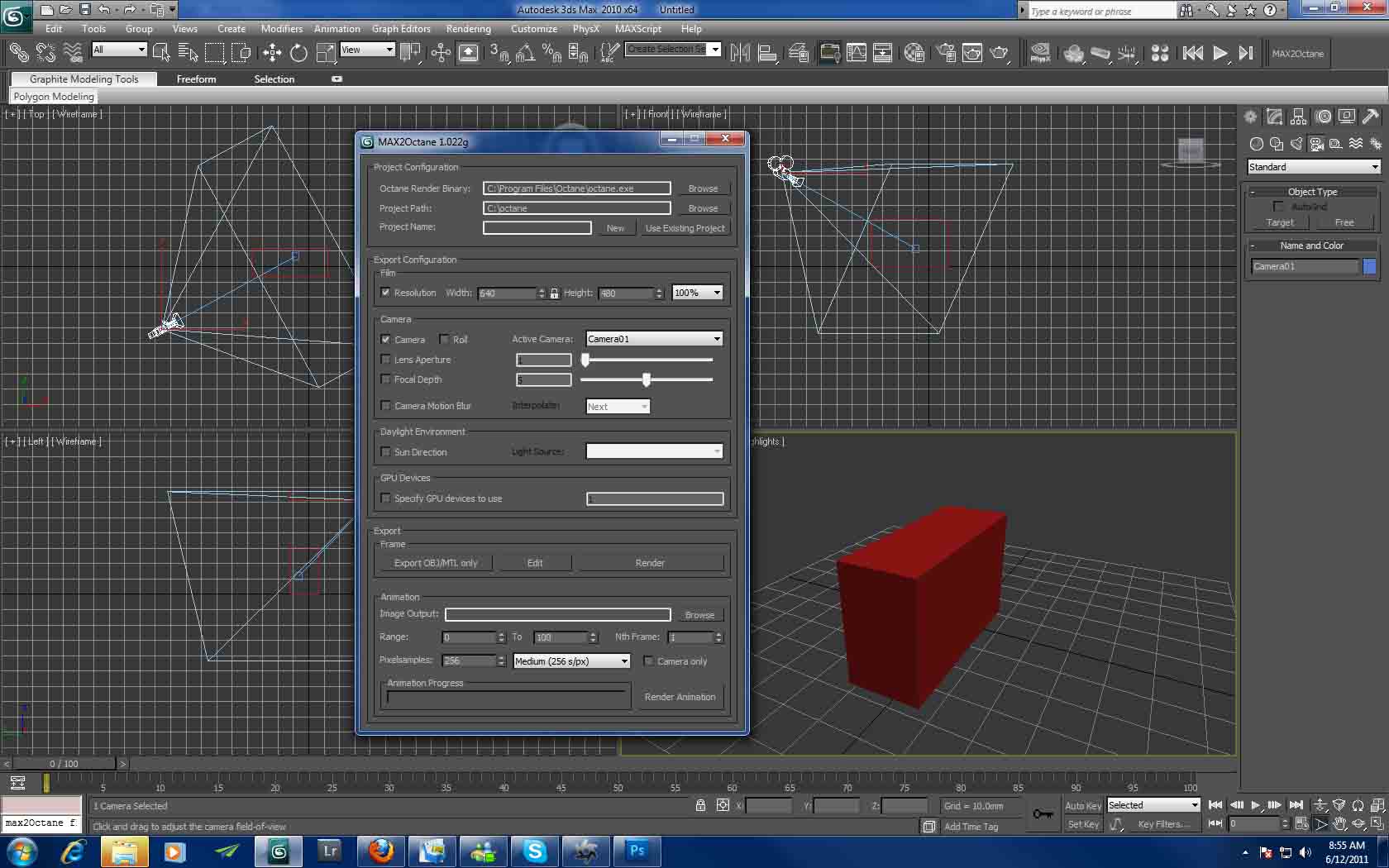
Task: Open the Select by Name dialog
Action: (x=188, y=53)
